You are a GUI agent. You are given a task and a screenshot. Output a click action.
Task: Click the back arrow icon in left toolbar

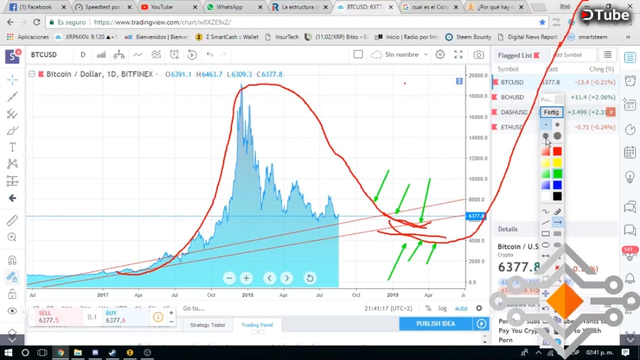(x=12, y=198)
